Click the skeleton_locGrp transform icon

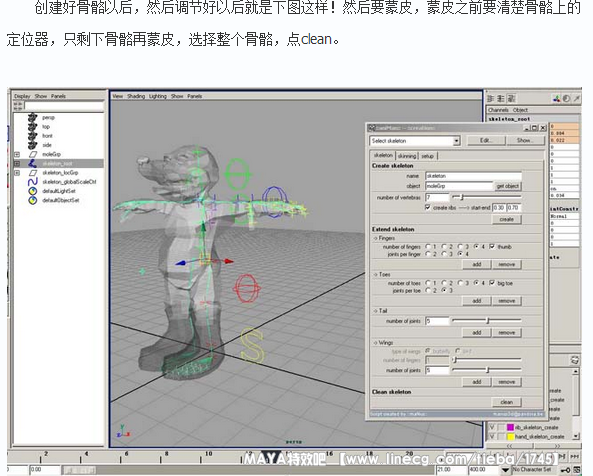tap(33, 173)
